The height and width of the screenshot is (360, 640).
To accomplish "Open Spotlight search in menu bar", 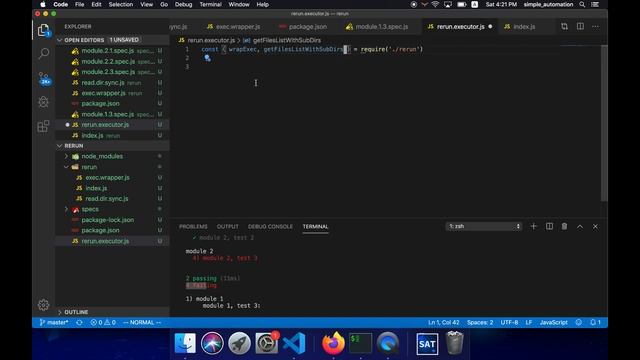I will point(582,4).
